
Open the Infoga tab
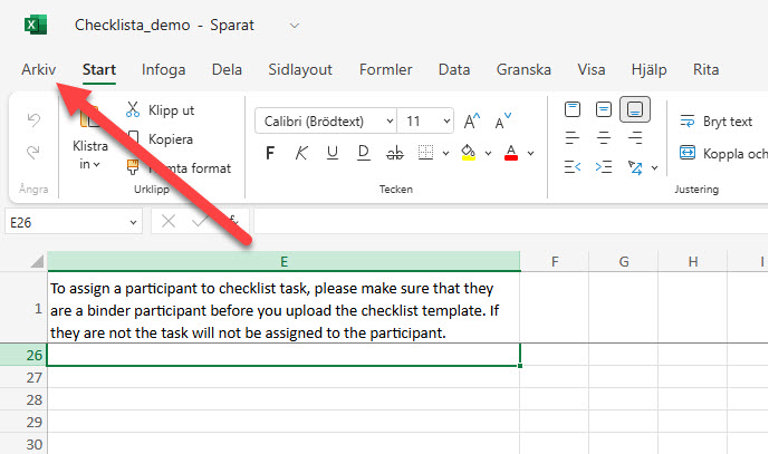[x=164, y=70]
